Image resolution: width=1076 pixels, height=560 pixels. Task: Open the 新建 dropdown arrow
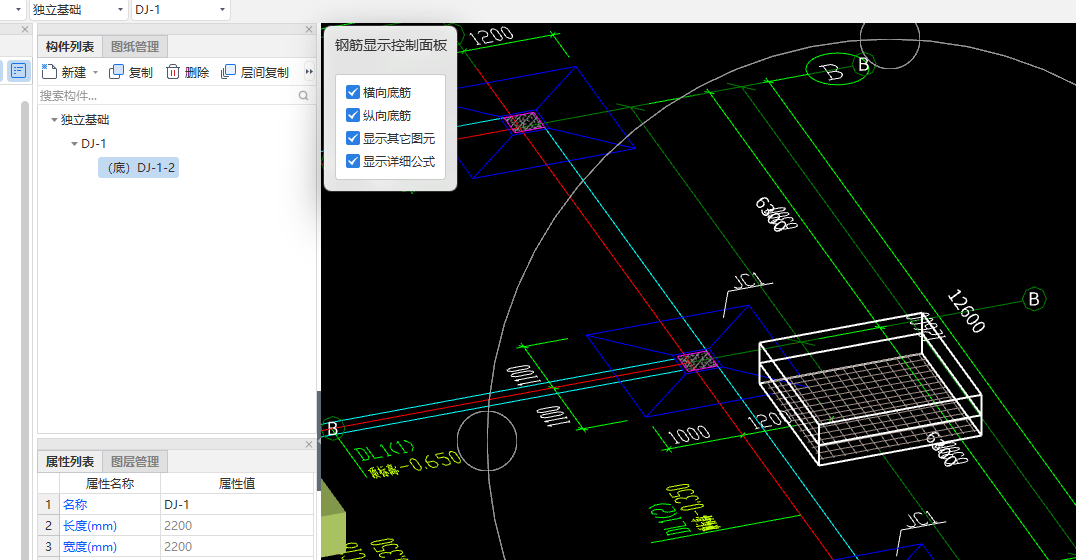pos(95,72)
